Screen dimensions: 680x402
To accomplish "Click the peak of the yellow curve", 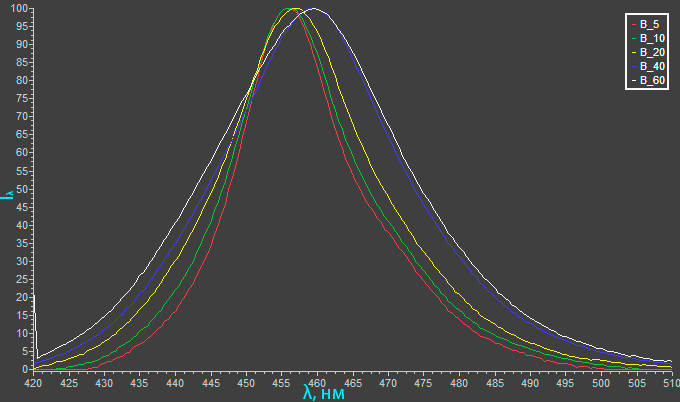I will pyautogui.click(x=295, y=9).
